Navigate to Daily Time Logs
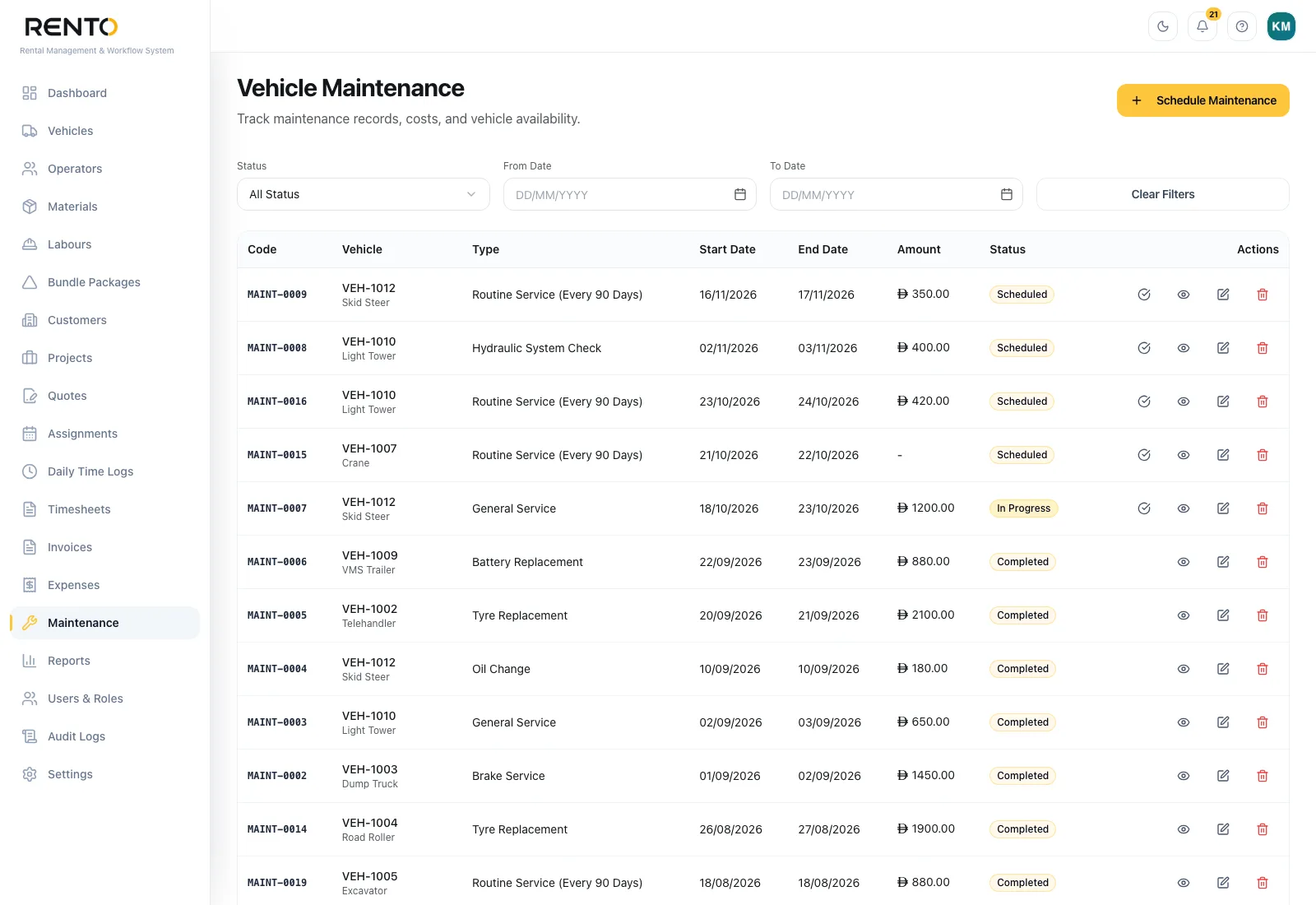1316x905 pixels. click(x=105, y=471)
